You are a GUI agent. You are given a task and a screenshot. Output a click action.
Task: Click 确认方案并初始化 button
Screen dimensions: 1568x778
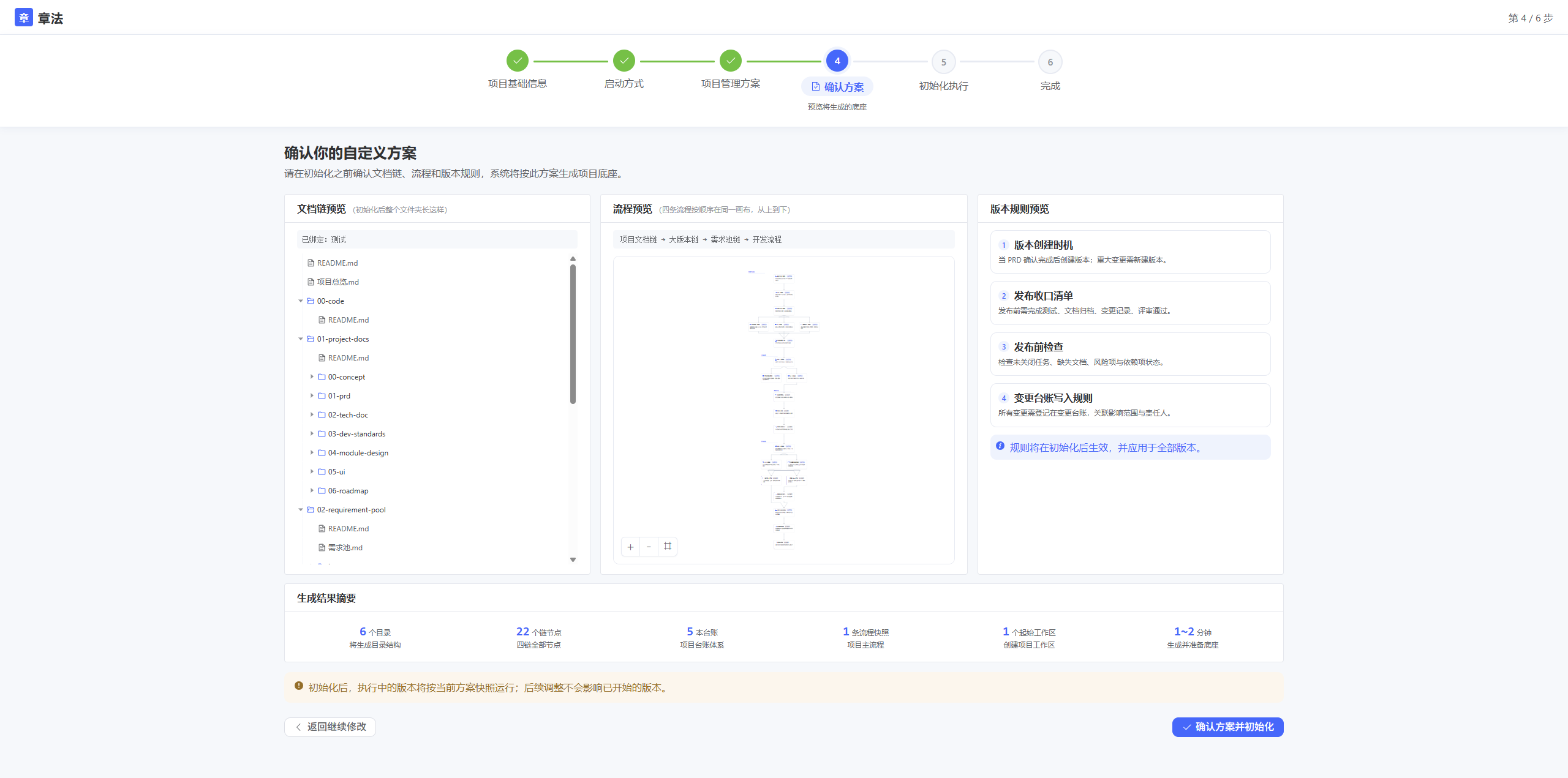coord(1227,727)
